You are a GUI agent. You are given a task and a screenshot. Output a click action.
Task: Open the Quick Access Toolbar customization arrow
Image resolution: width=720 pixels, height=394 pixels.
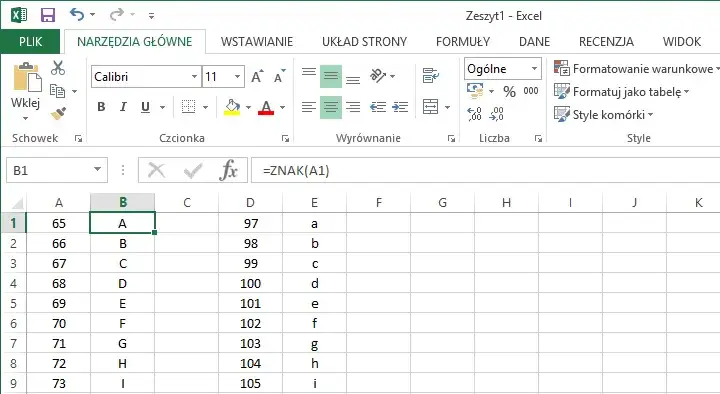[x=152, y=16]
